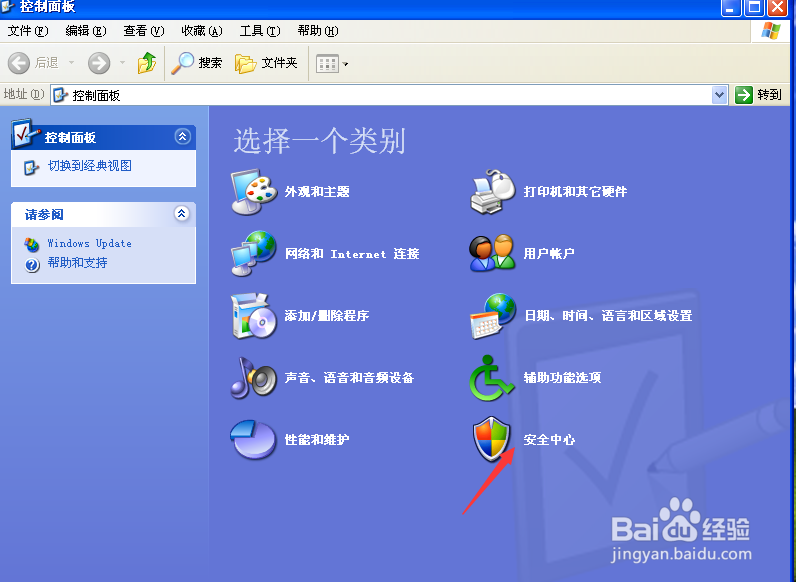Click the 性能和维护 text link

tap(317, 439)
